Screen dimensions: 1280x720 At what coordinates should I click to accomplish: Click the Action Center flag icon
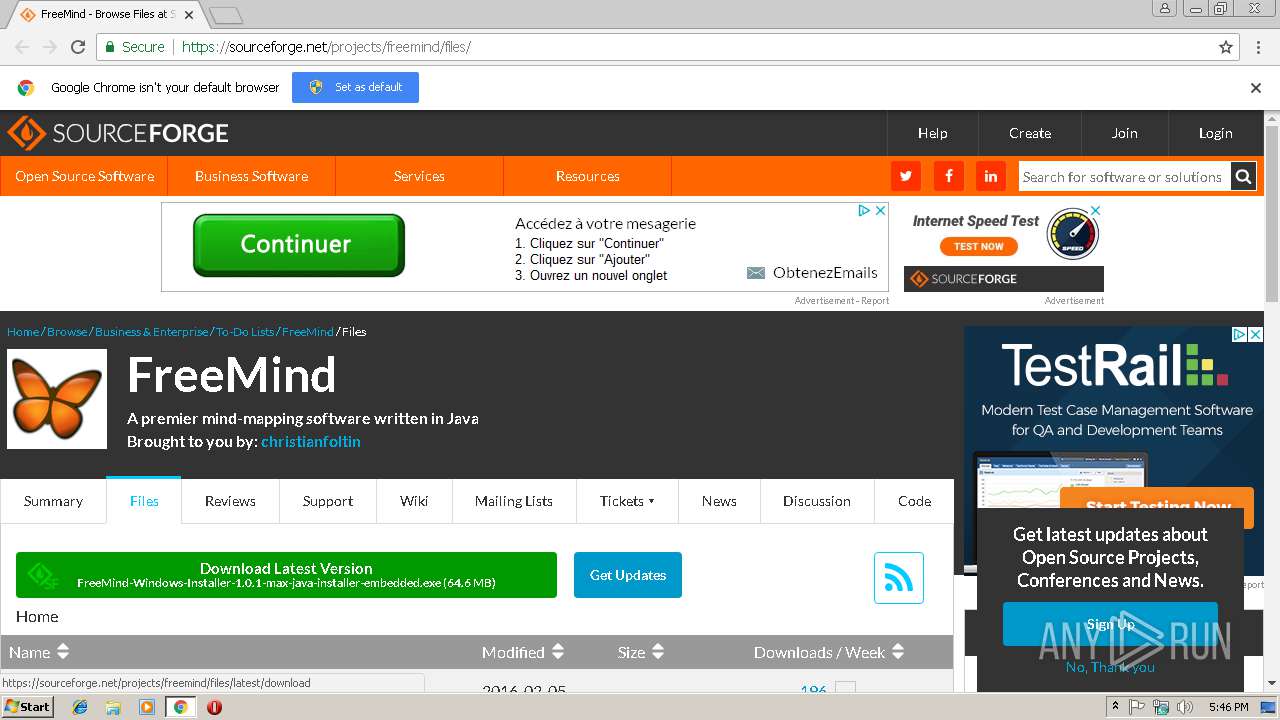(x=1137, y=707)
